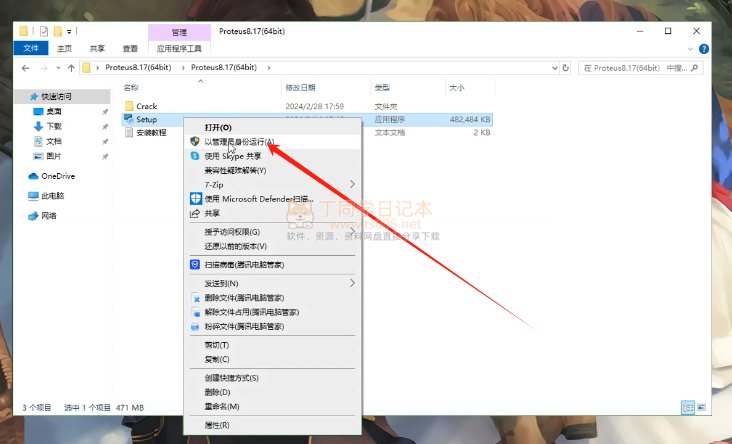Open Downloads (下载) in sidebar
732x444 pixels.
pos(54,126)
